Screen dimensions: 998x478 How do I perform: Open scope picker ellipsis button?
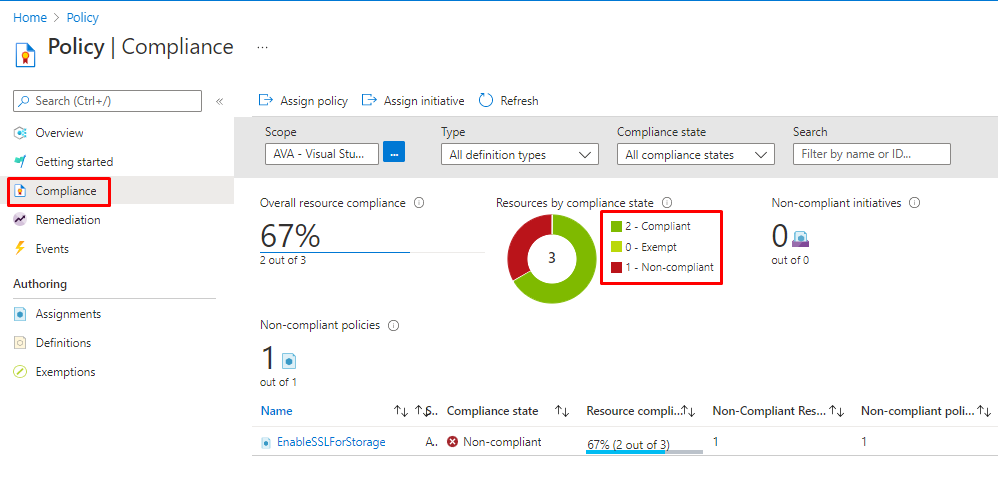tap(394, 153)
